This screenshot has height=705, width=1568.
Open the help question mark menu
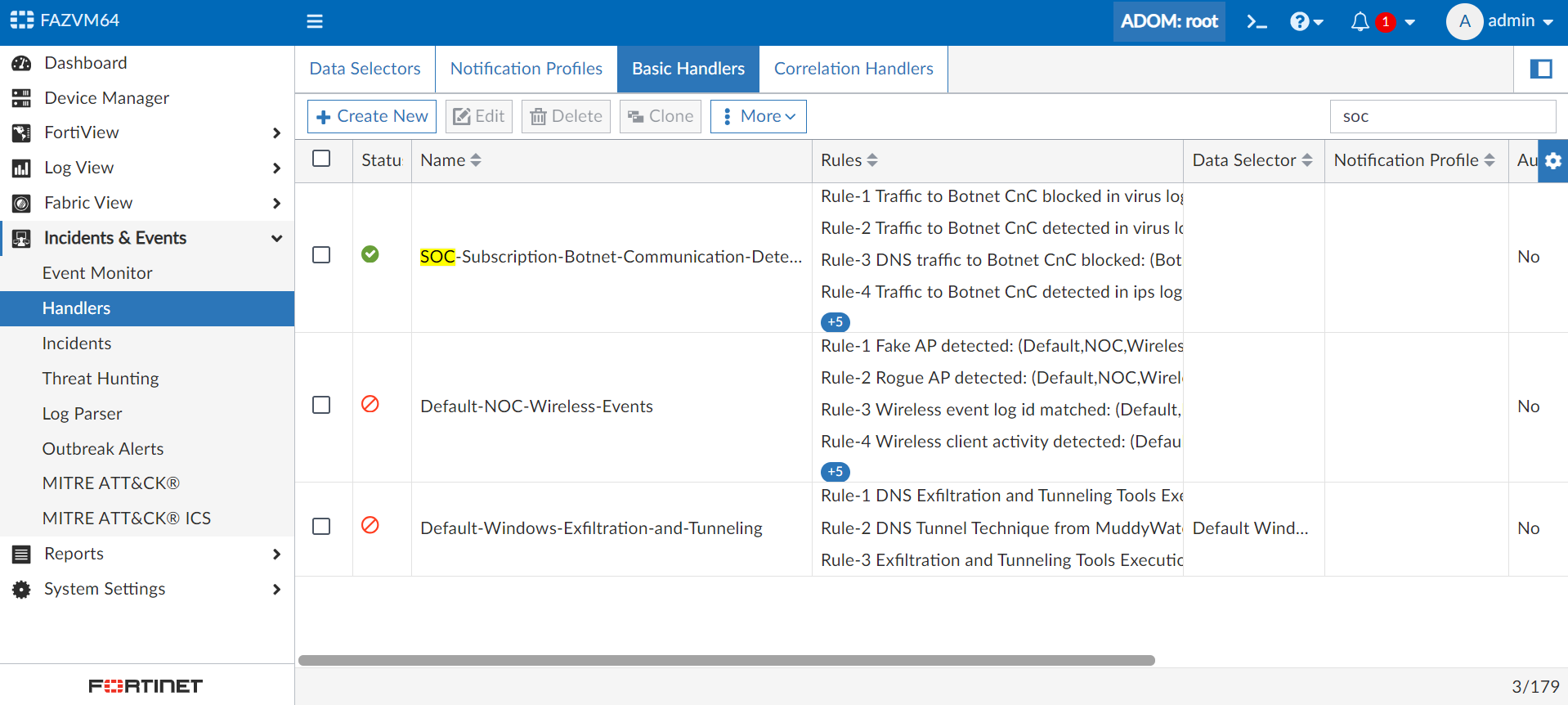pyautogui.click(x=1300, y=22)
